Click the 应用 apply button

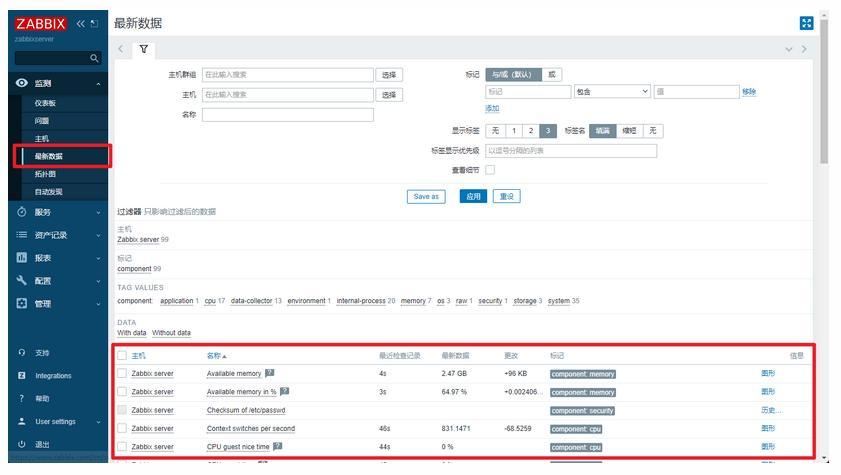473,196
